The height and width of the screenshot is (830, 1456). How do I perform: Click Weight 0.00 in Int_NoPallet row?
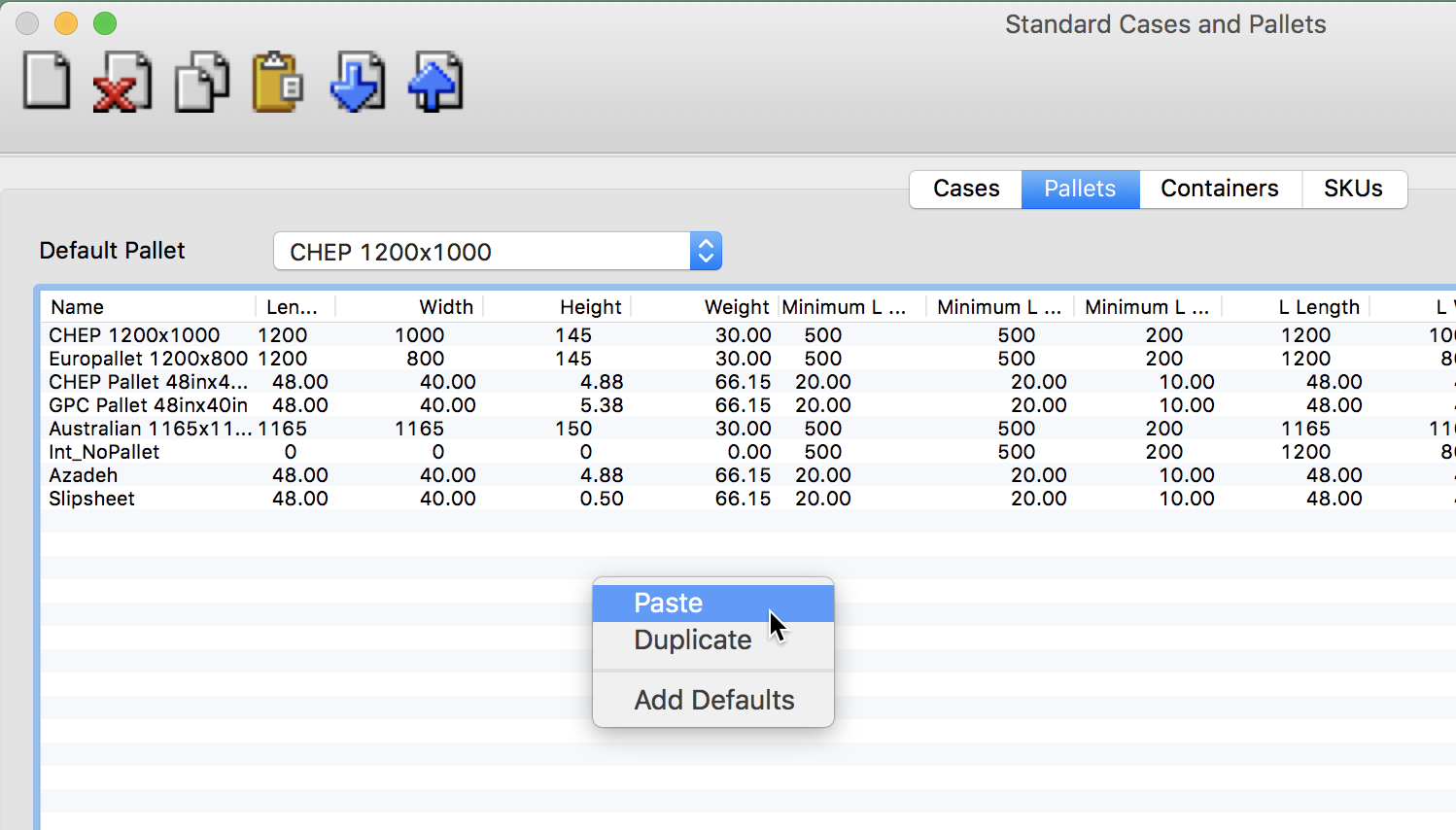click(749, 452)
